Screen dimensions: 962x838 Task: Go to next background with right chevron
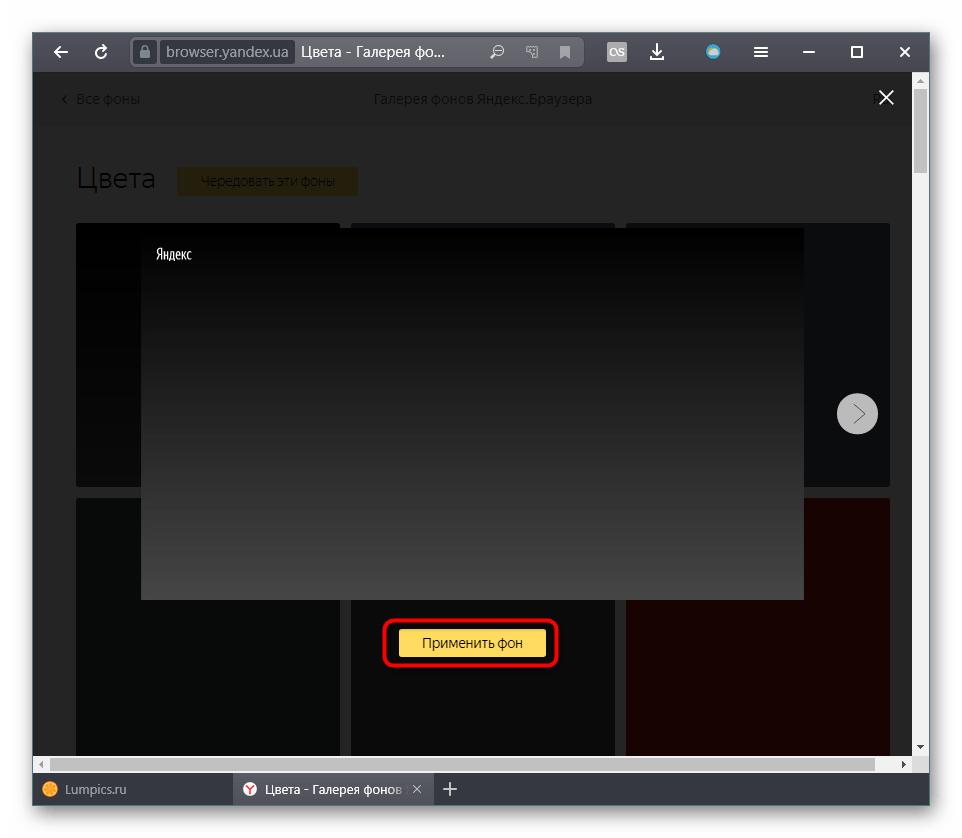pyautogui.click(x=857, y=413)
